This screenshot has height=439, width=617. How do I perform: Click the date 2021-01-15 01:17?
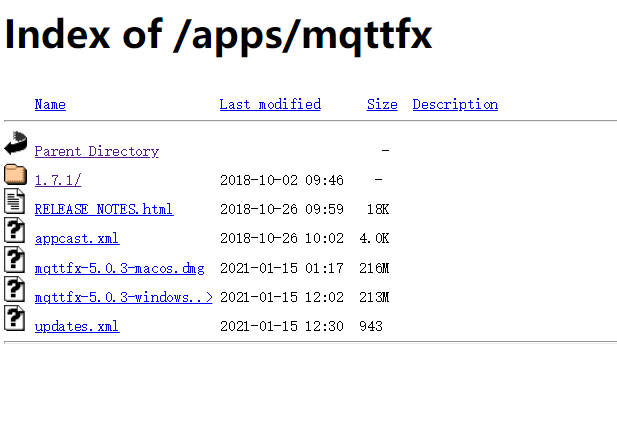coord(282,268)
